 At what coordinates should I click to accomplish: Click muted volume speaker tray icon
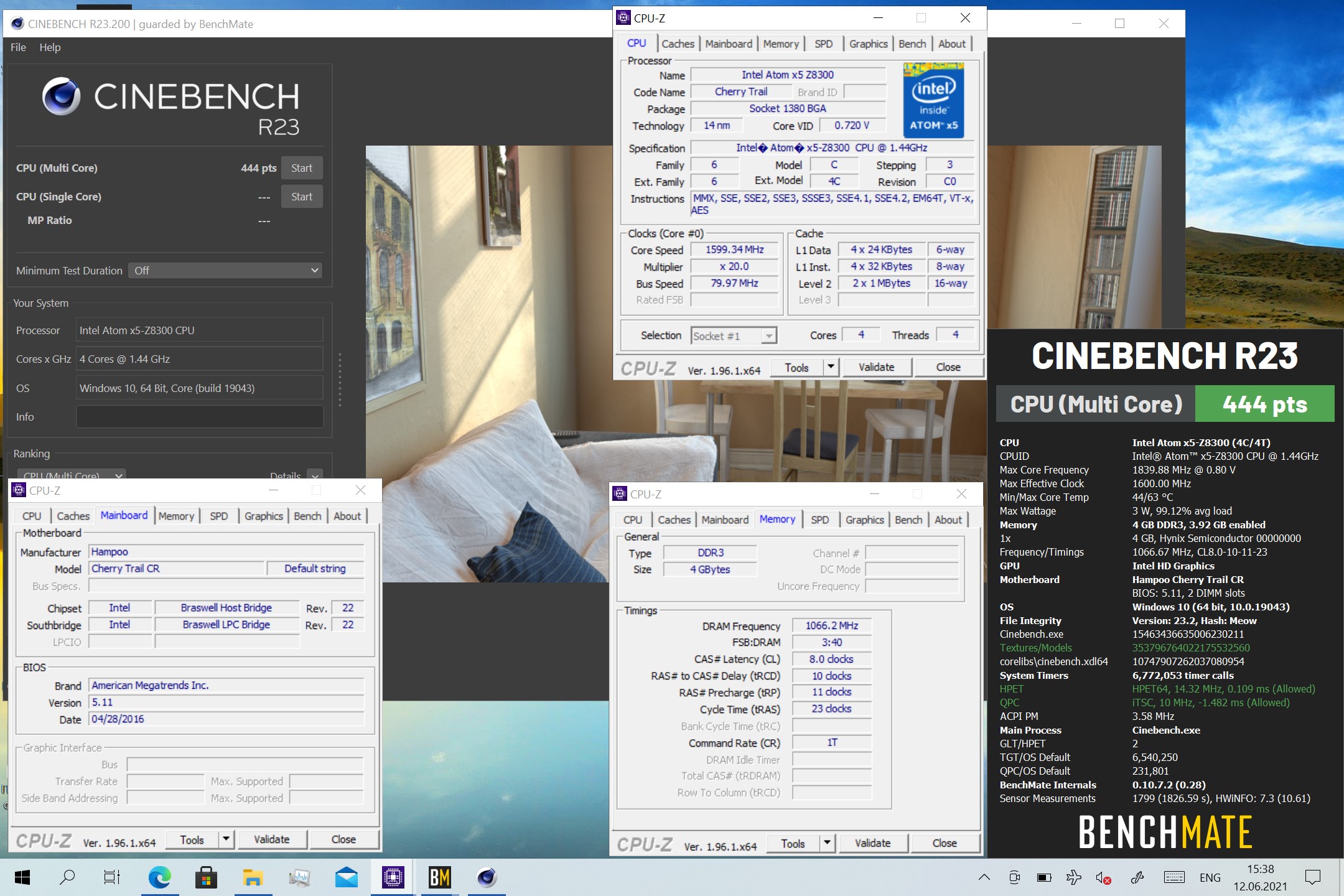coord(1103,878)
